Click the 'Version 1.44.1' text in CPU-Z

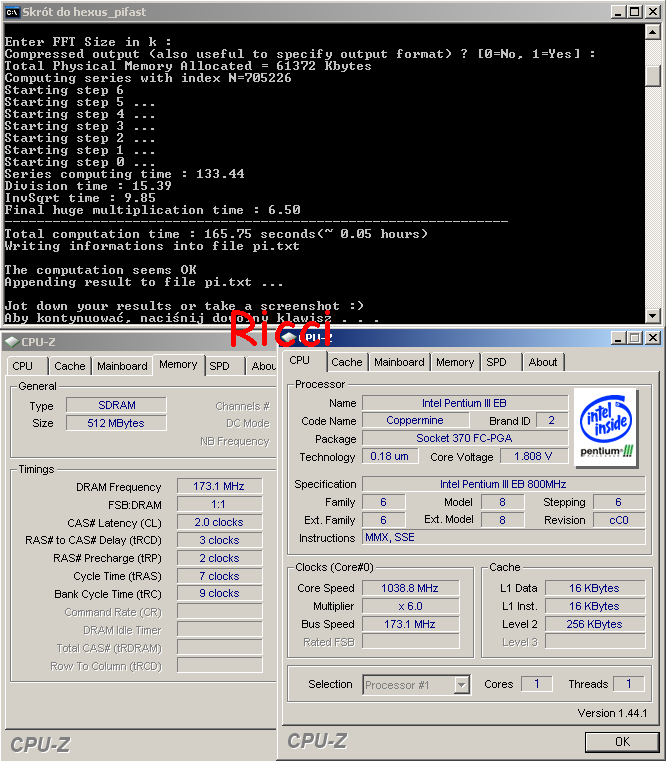(x=613, y=713)
